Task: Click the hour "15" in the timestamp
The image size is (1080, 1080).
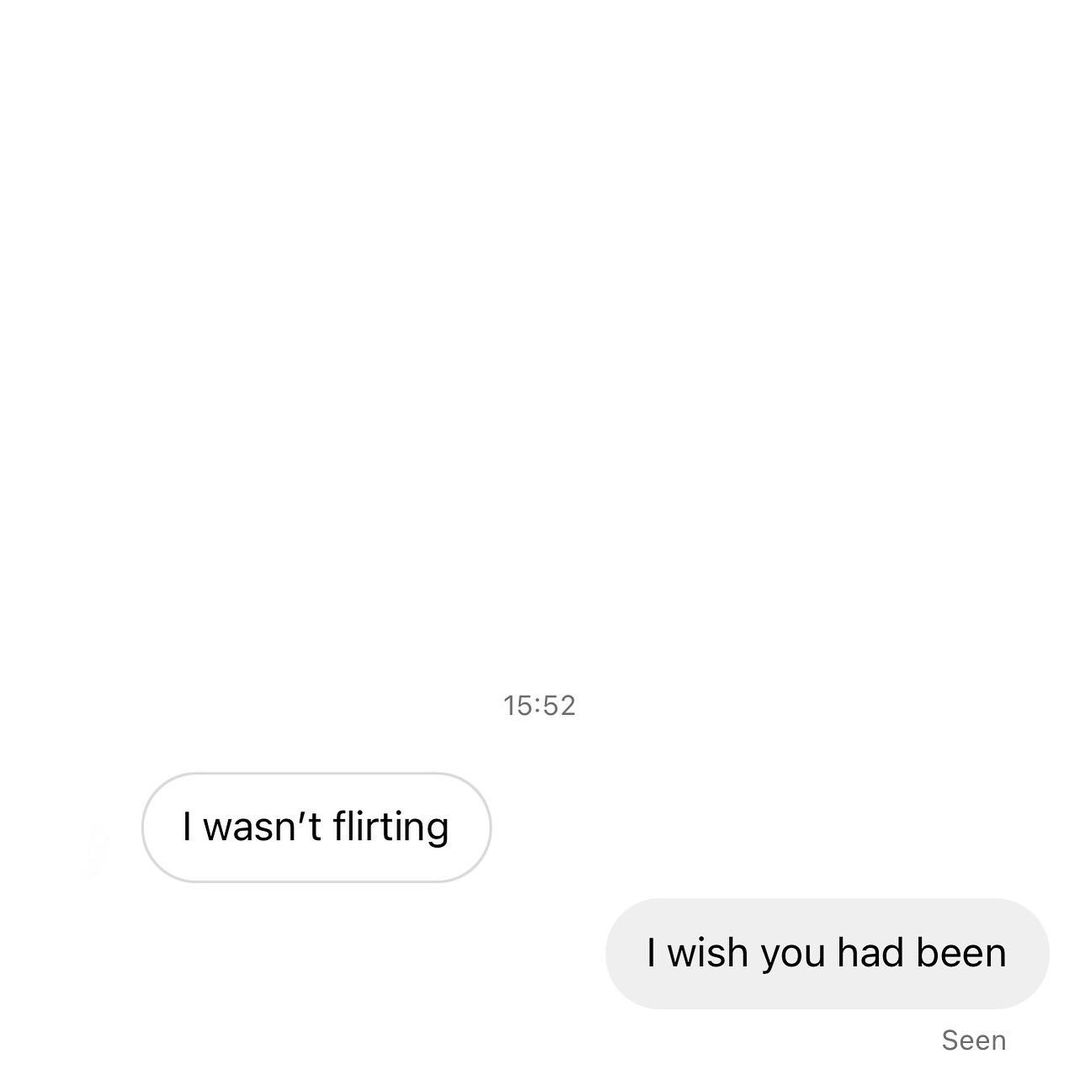Action: coord(517,705)
